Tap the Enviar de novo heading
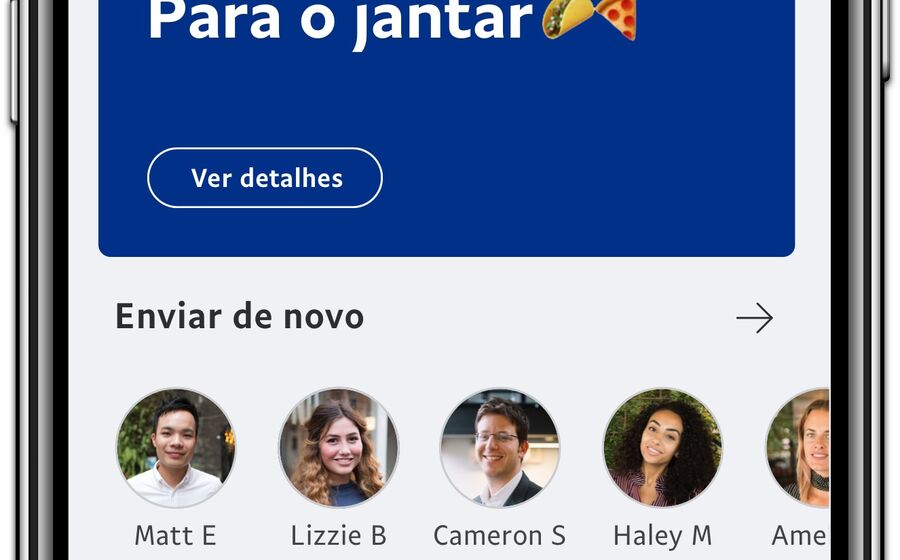This screenshot has height=560, width=900. coord(239,316)
